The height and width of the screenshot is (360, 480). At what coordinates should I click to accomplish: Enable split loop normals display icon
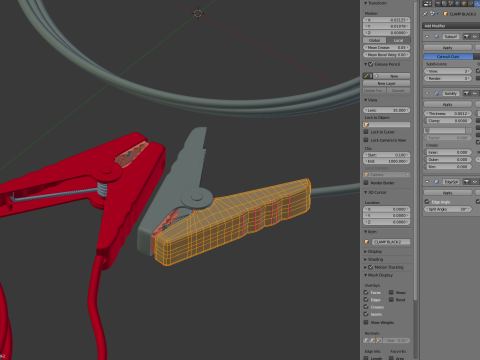[372, 341]
